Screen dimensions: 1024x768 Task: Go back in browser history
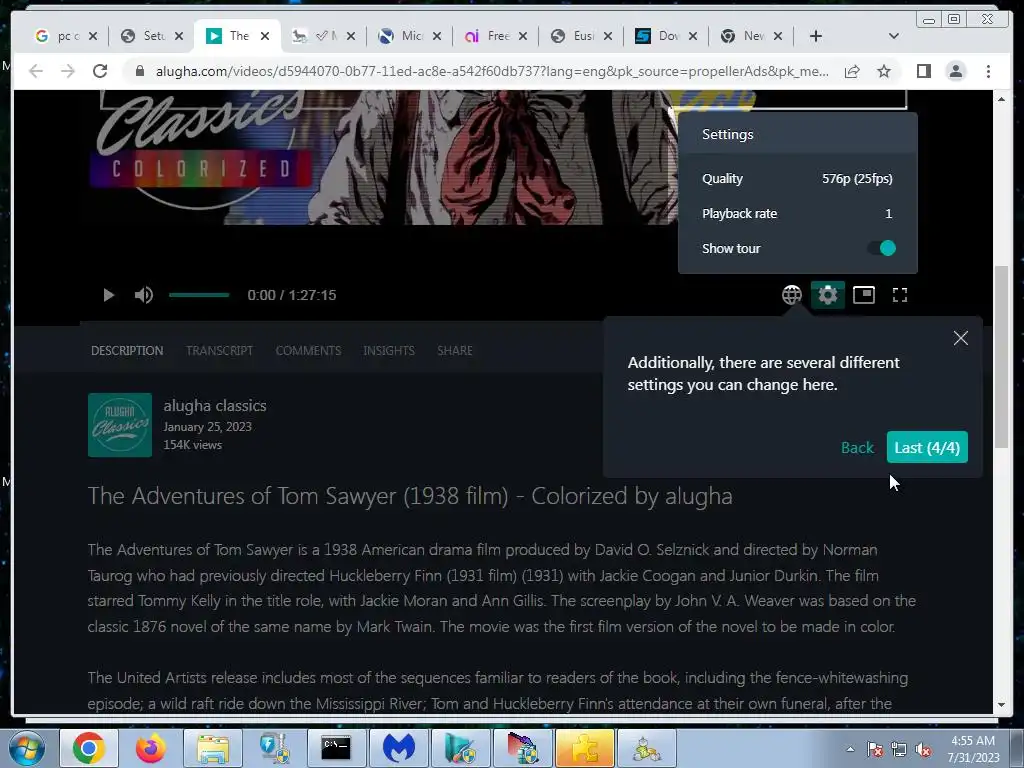click(x=36, y=71)
